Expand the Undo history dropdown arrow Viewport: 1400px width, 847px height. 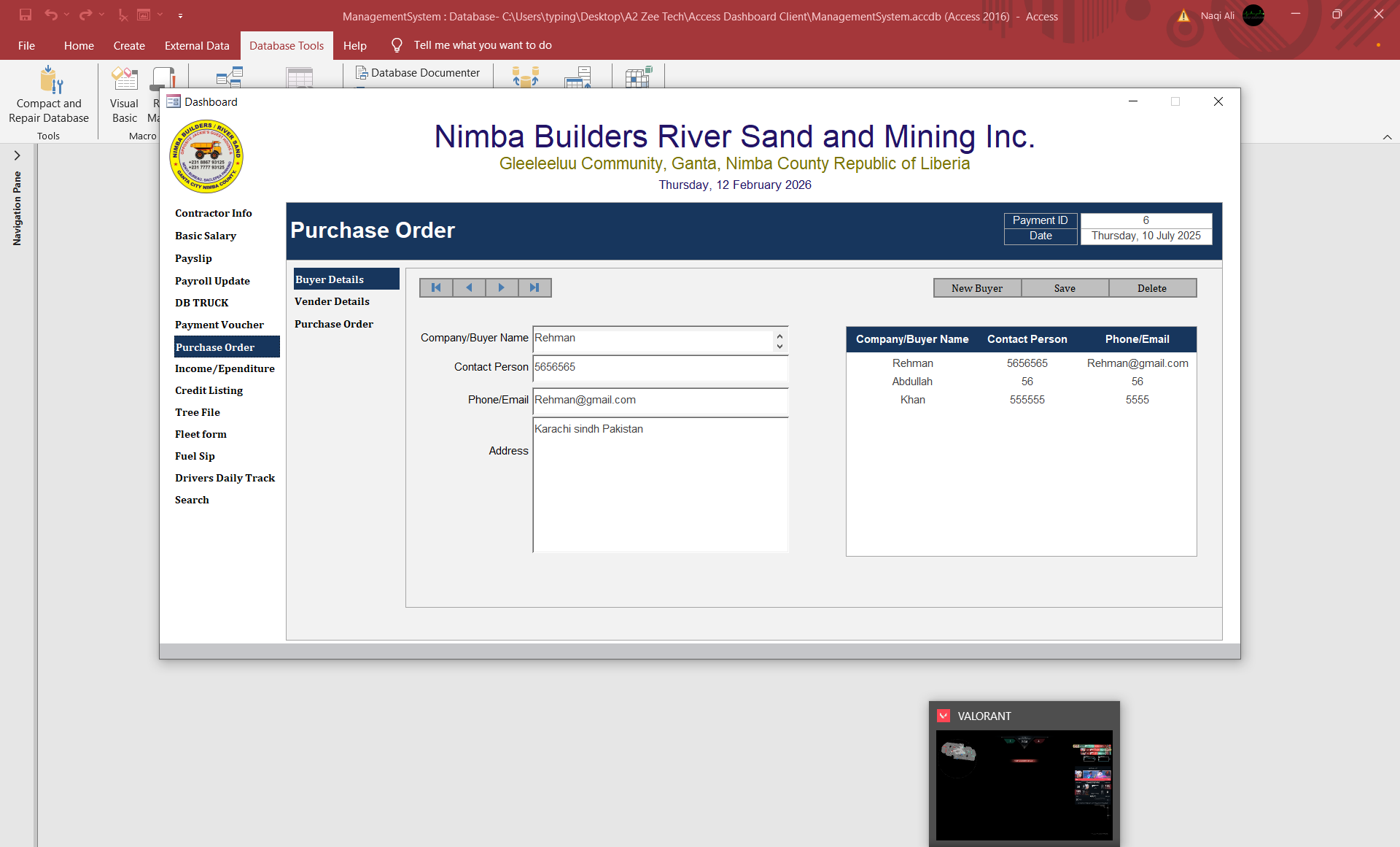(67, 15)
